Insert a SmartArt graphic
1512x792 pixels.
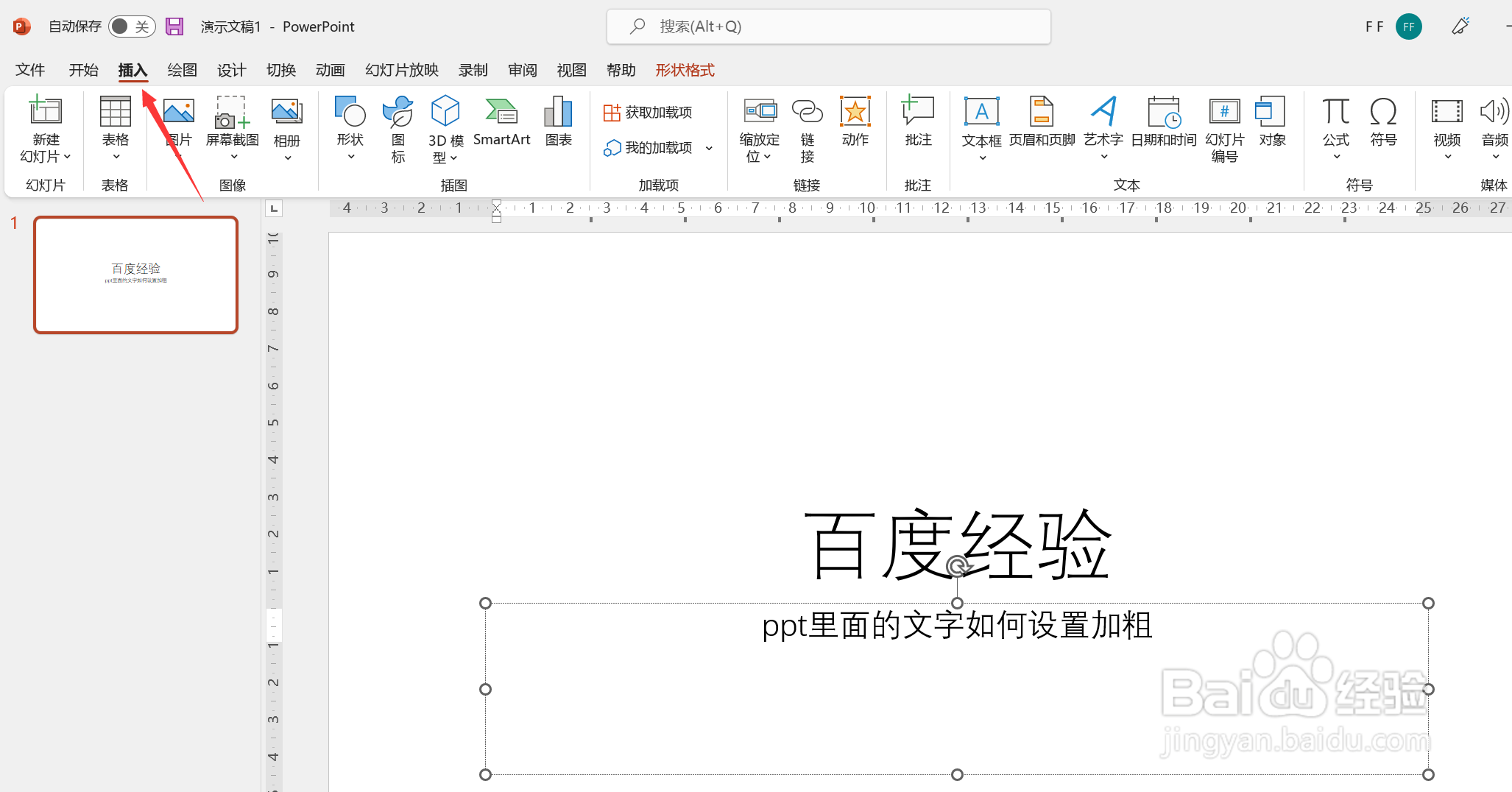pyautogui.click(x=501, y=122)
